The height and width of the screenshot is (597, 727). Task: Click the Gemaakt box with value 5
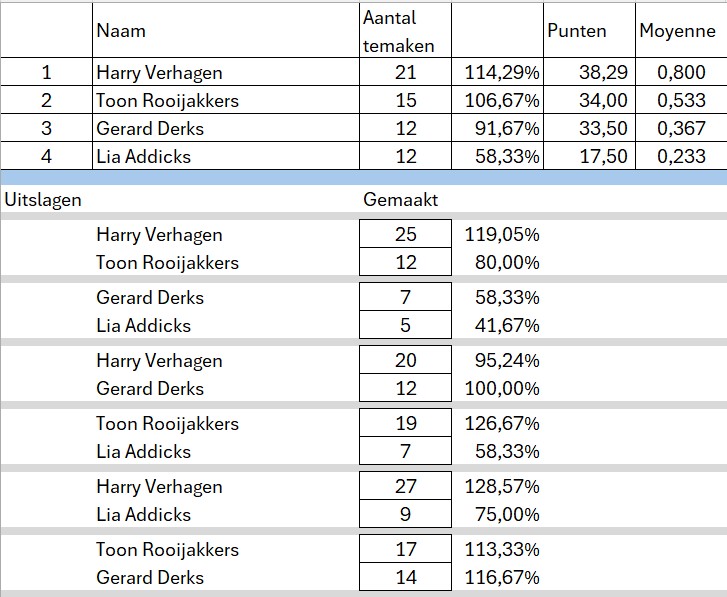pyautogui.click(x=405, y=326)
